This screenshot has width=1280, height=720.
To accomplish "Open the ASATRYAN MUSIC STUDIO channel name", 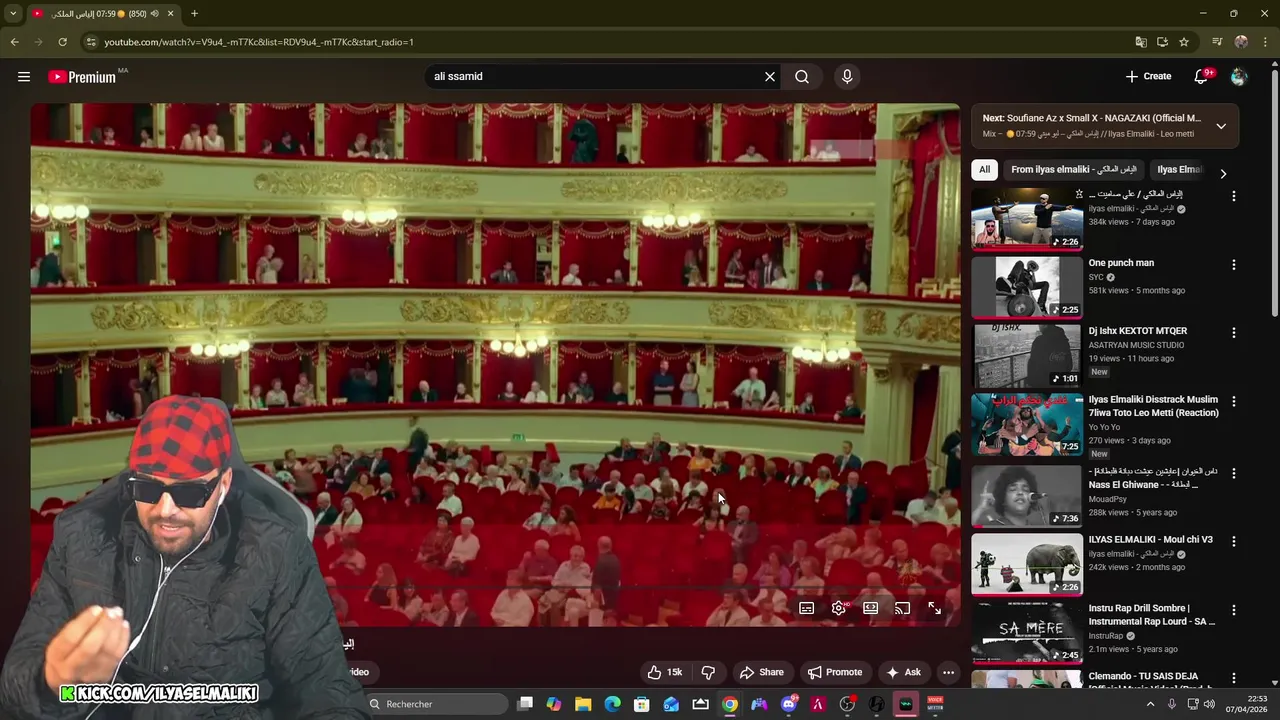I will point(1136,345).
